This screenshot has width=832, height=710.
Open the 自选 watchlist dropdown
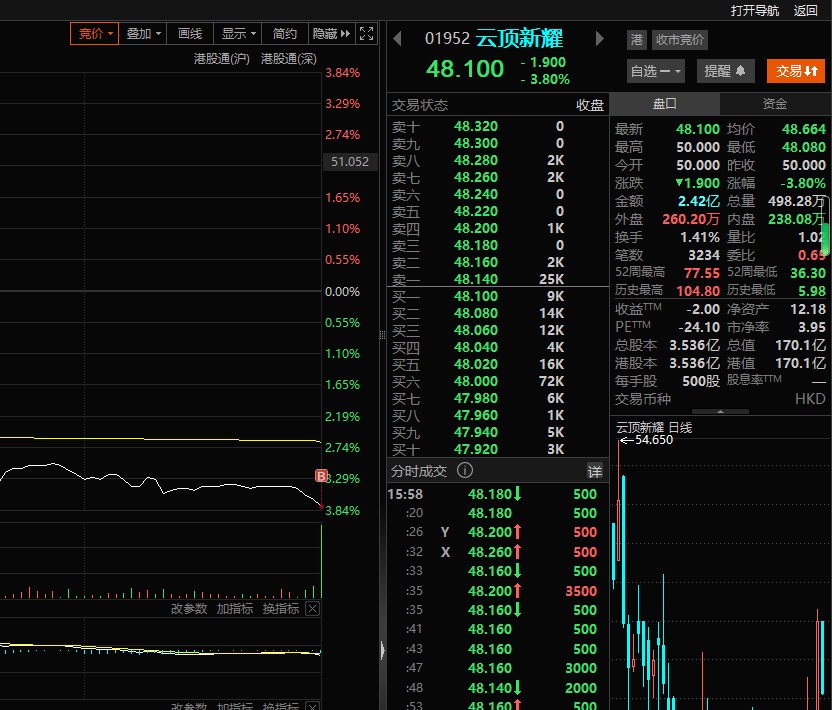(656, 71)
